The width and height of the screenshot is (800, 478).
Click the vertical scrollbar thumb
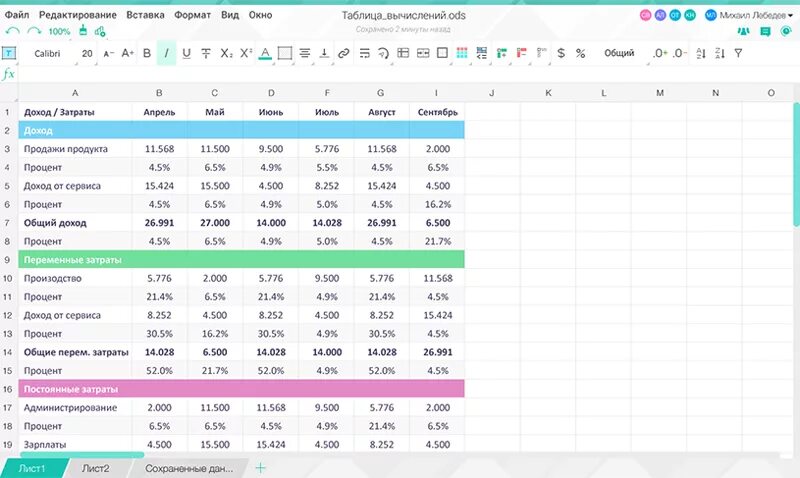796,164
